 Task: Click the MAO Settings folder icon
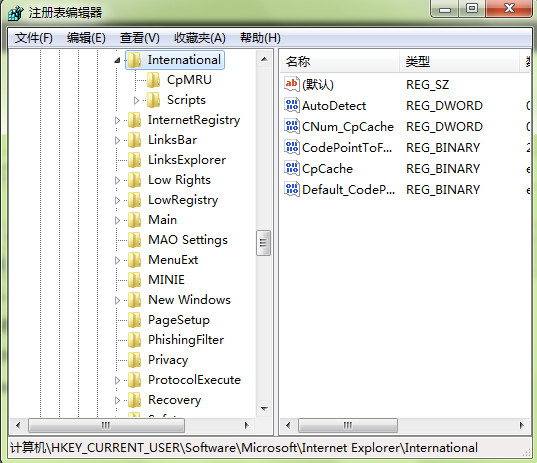pos(134,240)
